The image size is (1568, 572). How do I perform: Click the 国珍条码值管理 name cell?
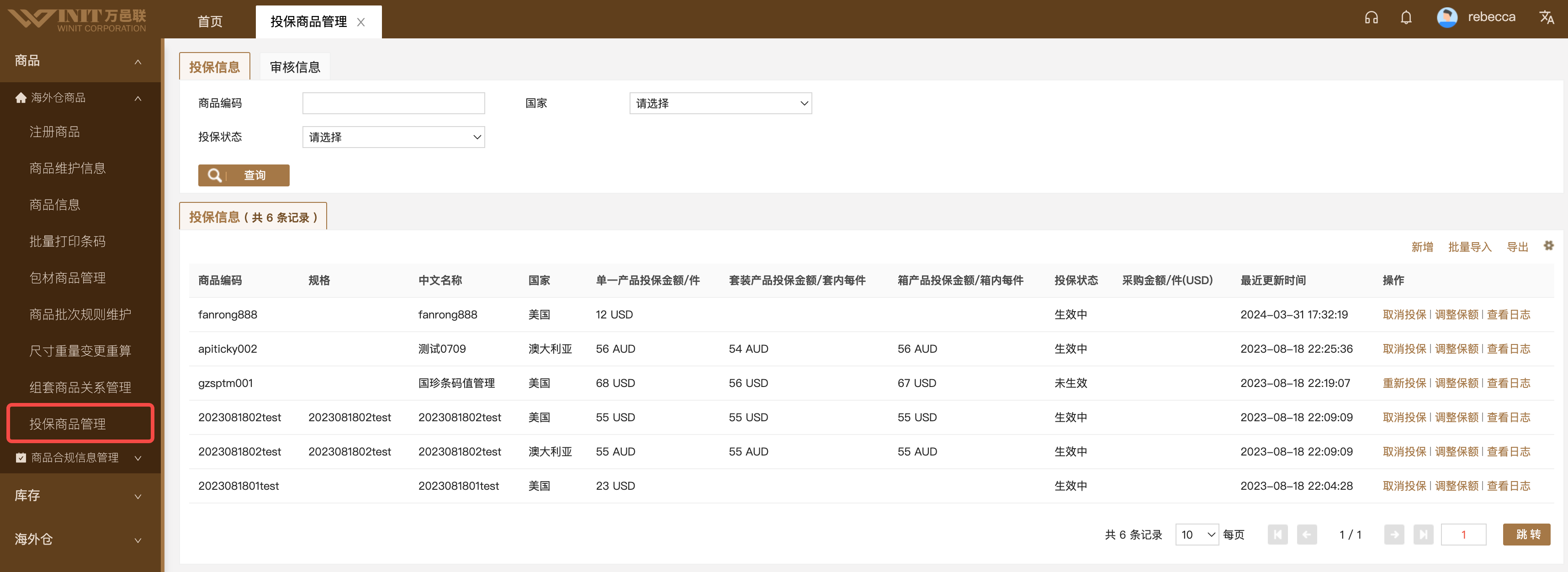456,383
